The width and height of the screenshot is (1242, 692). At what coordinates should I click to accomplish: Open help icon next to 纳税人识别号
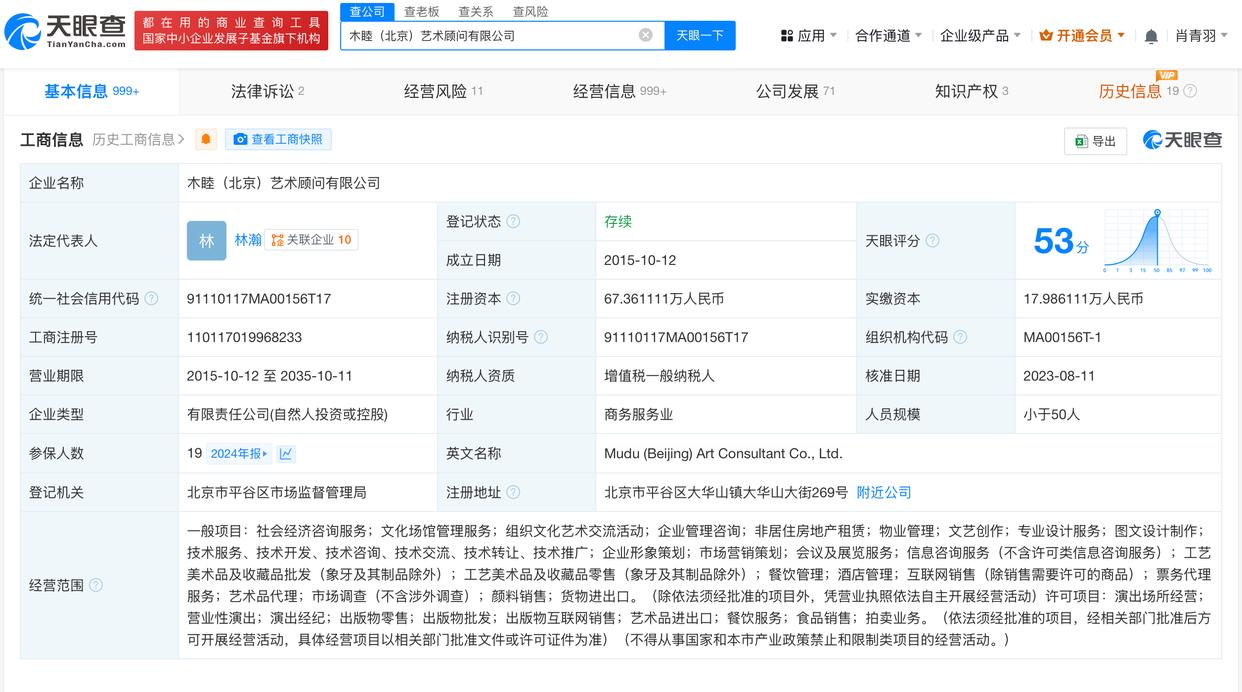[541, 337]
